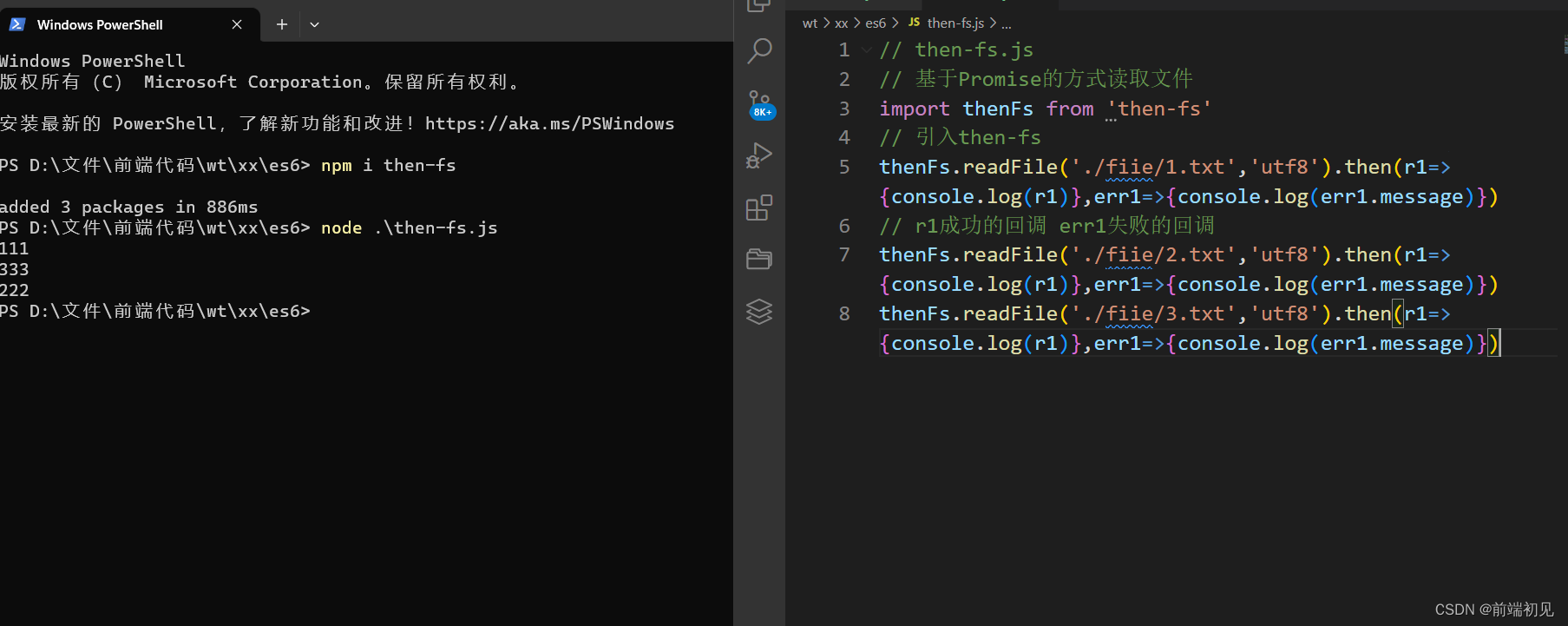Click line number 3 in the editor
The width and height of the screenshot is (1568, 626).
point(844,109)
